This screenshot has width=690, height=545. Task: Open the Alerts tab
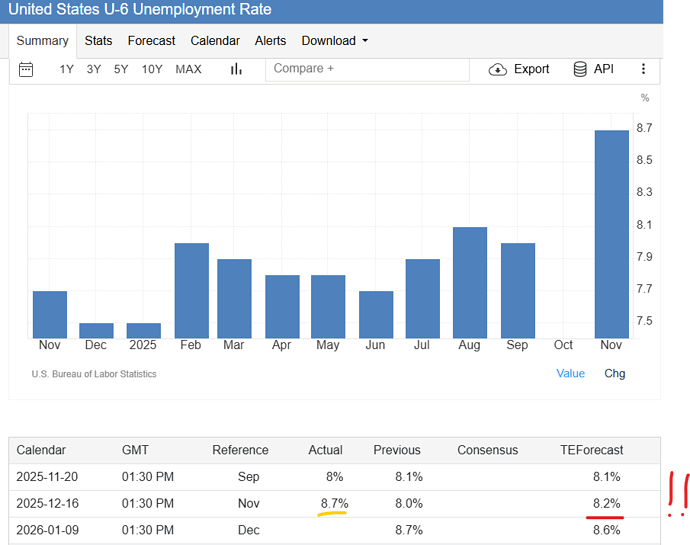270,41
